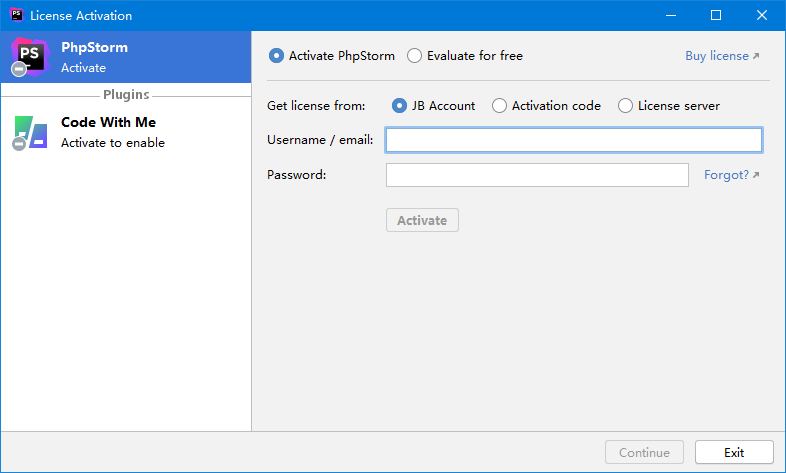The height and width of the screenshot is (473, 786).
Task: Click the Continue button
Action: coord(644,452)
